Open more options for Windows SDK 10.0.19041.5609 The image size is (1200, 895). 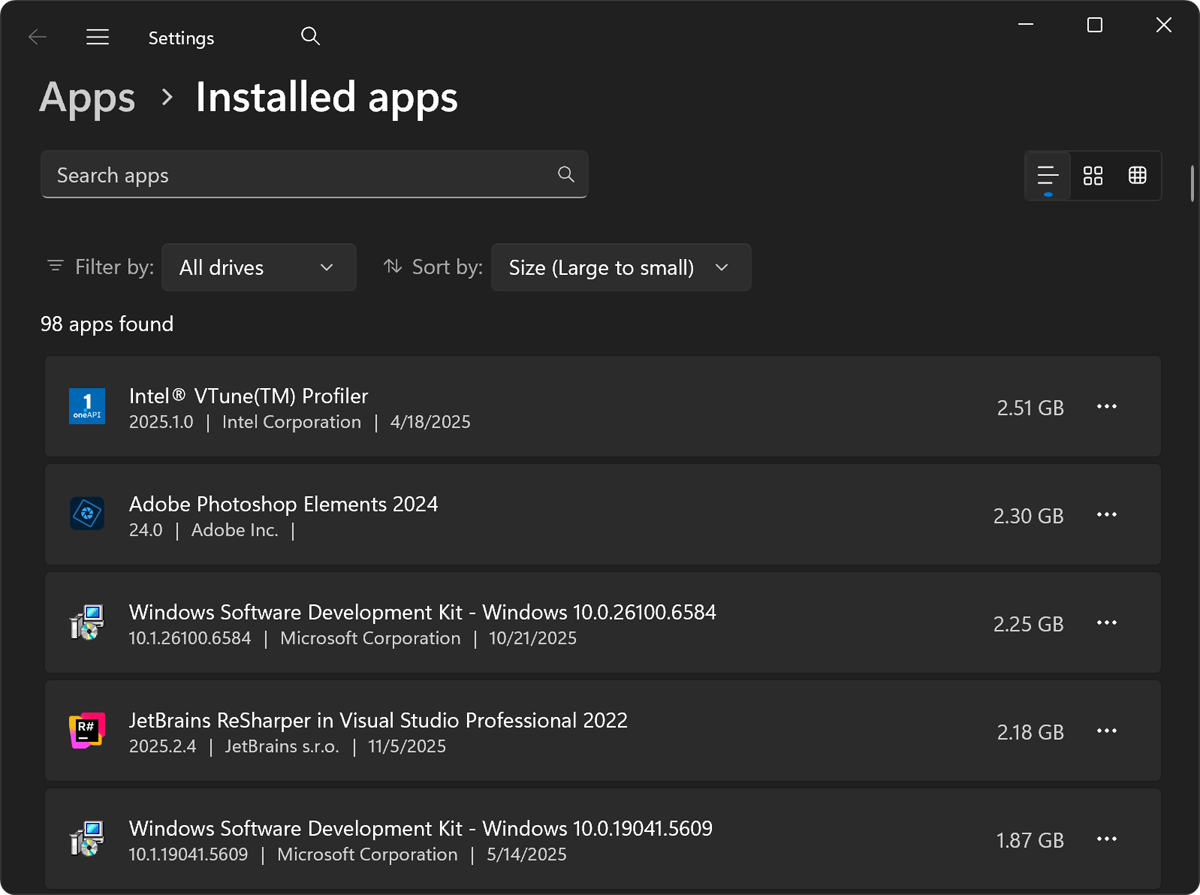click(1106, 839)
